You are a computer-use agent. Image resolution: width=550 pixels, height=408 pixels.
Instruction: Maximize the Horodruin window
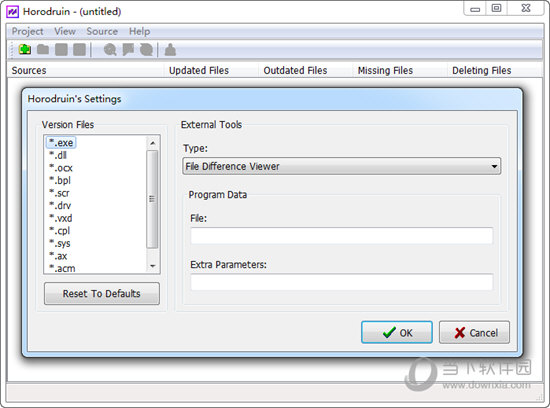[496, 8]
